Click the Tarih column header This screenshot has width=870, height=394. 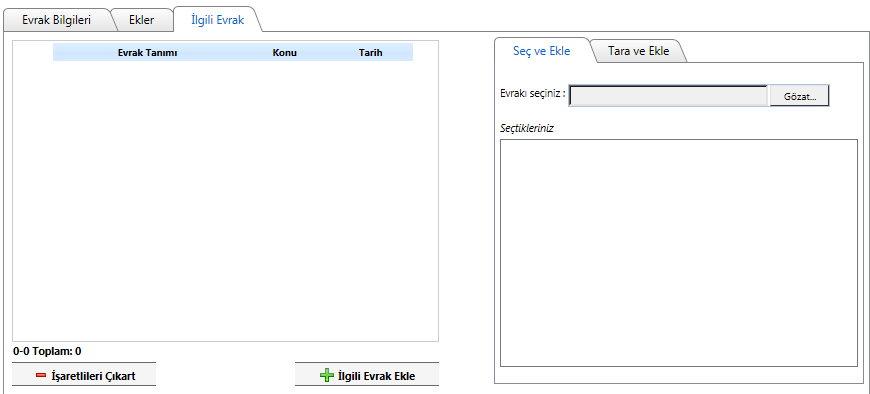point(371,53)
